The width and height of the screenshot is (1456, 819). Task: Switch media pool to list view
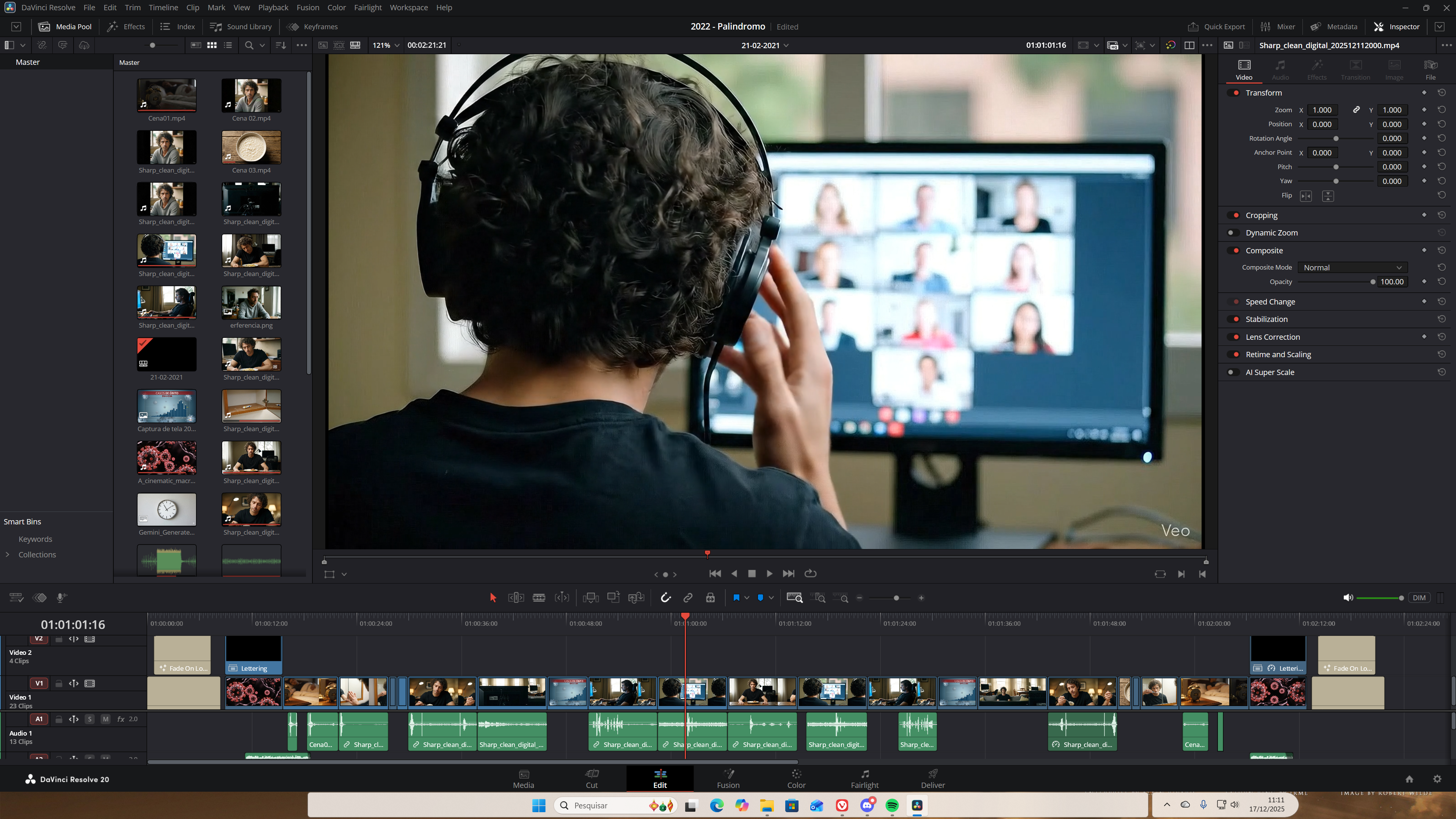point(228,45)
